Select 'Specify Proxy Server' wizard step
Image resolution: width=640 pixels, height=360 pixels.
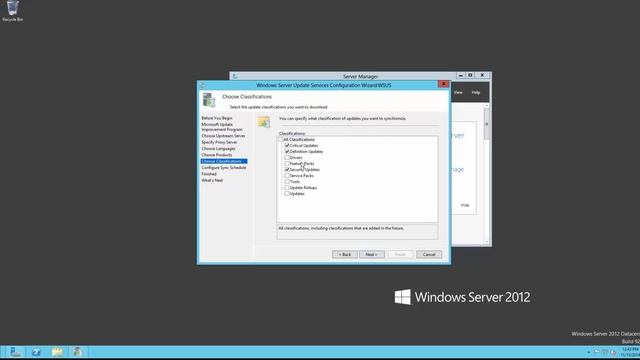click(219, 142)
